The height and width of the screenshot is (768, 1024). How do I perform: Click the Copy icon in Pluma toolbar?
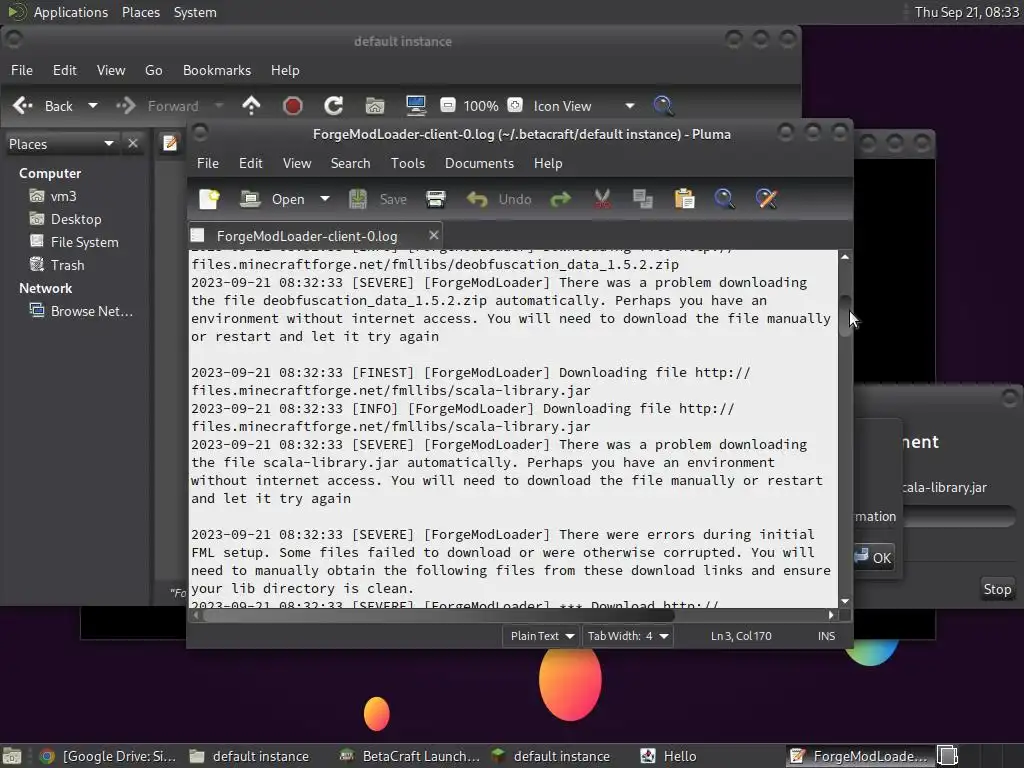click(643, 199)
